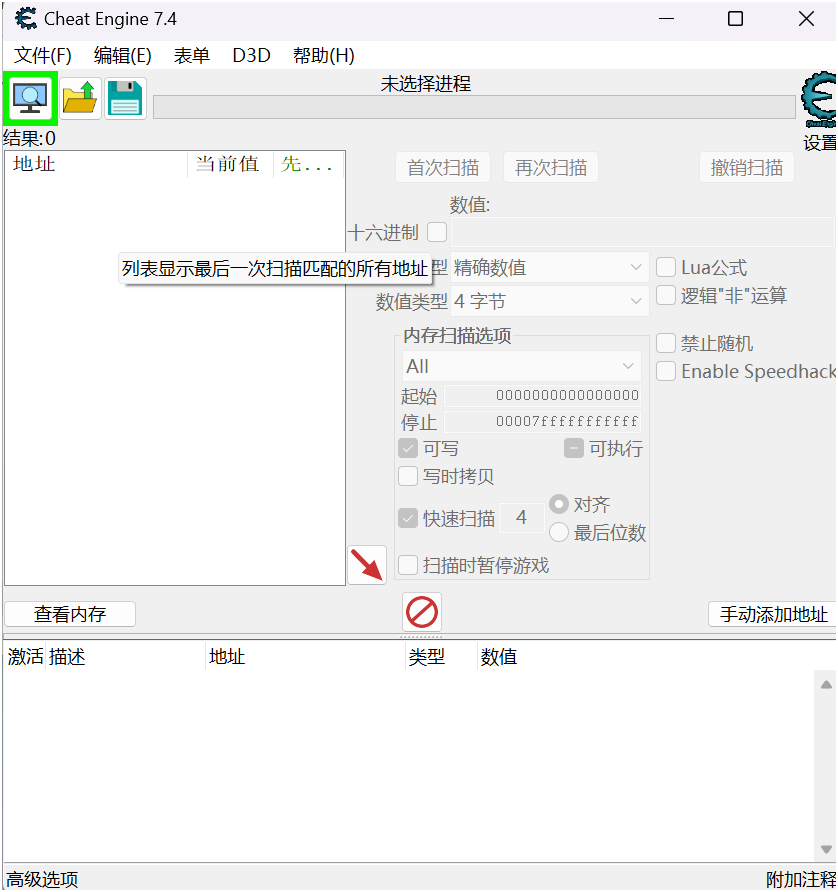Click Cheat Engine title bar logo
The width and height of the screenshot is (838, 892).
click(x=26, y=19)
